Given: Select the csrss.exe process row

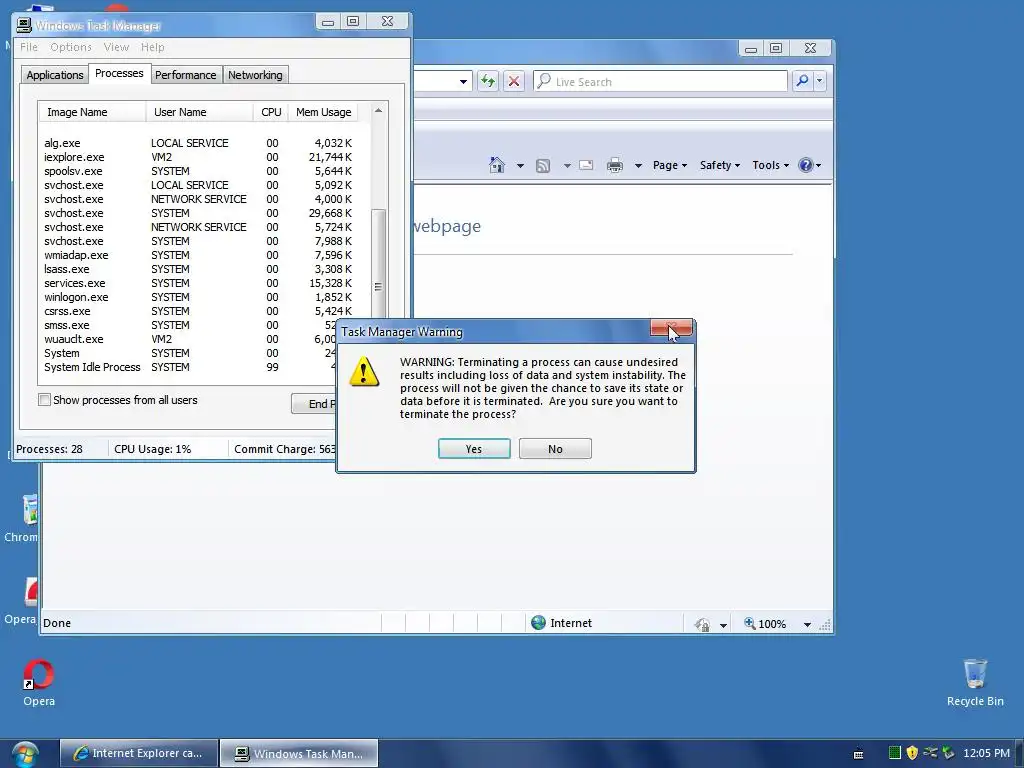Looking at the screenshot, I should tap(198, 312).
